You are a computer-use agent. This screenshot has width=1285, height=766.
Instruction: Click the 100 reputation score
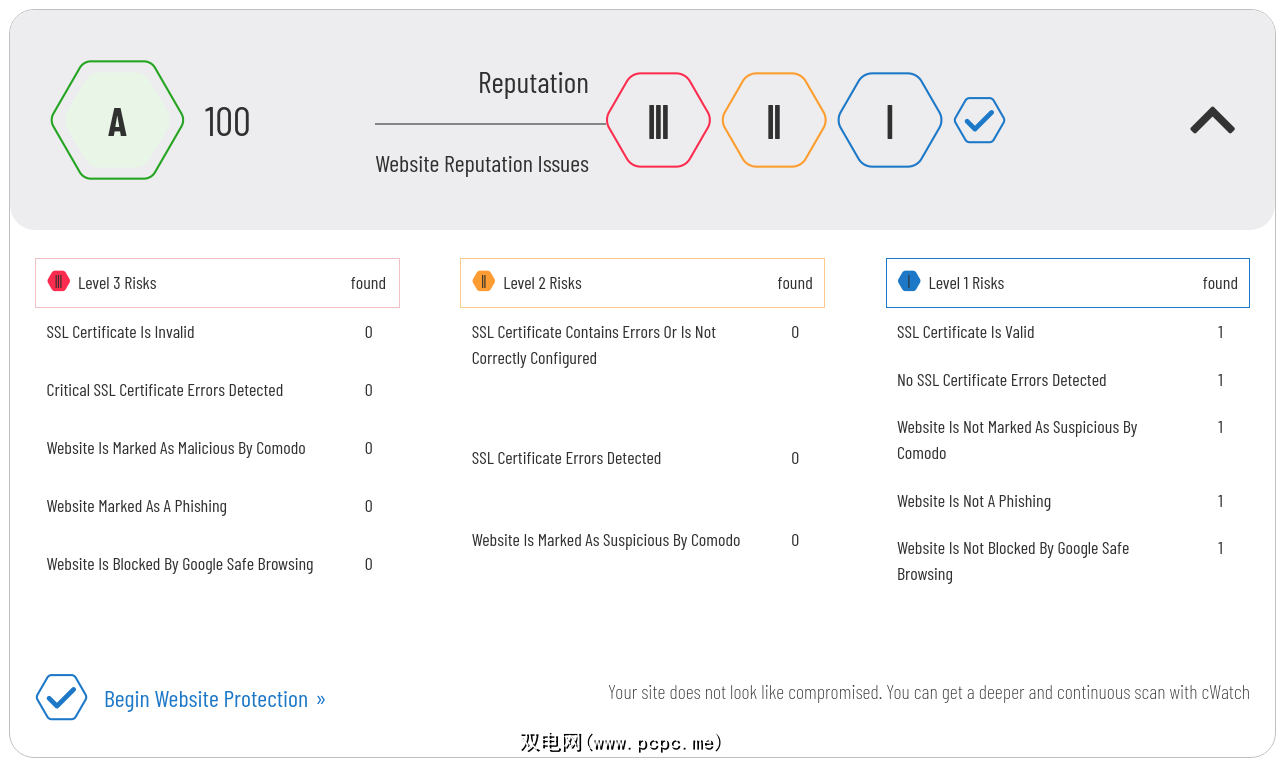click(227, 122)
